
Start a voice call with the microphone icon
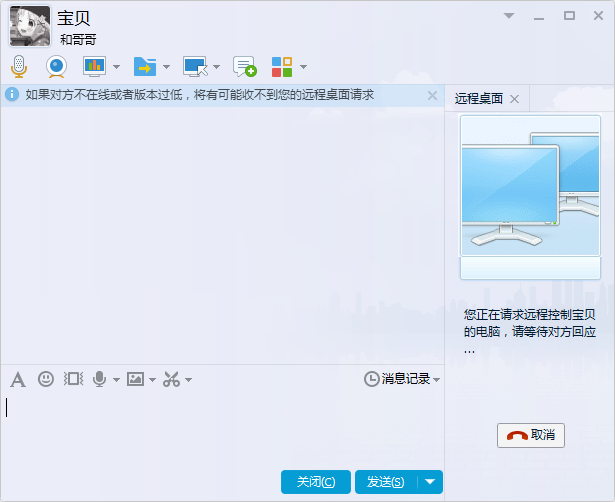[x=18, y=66]
